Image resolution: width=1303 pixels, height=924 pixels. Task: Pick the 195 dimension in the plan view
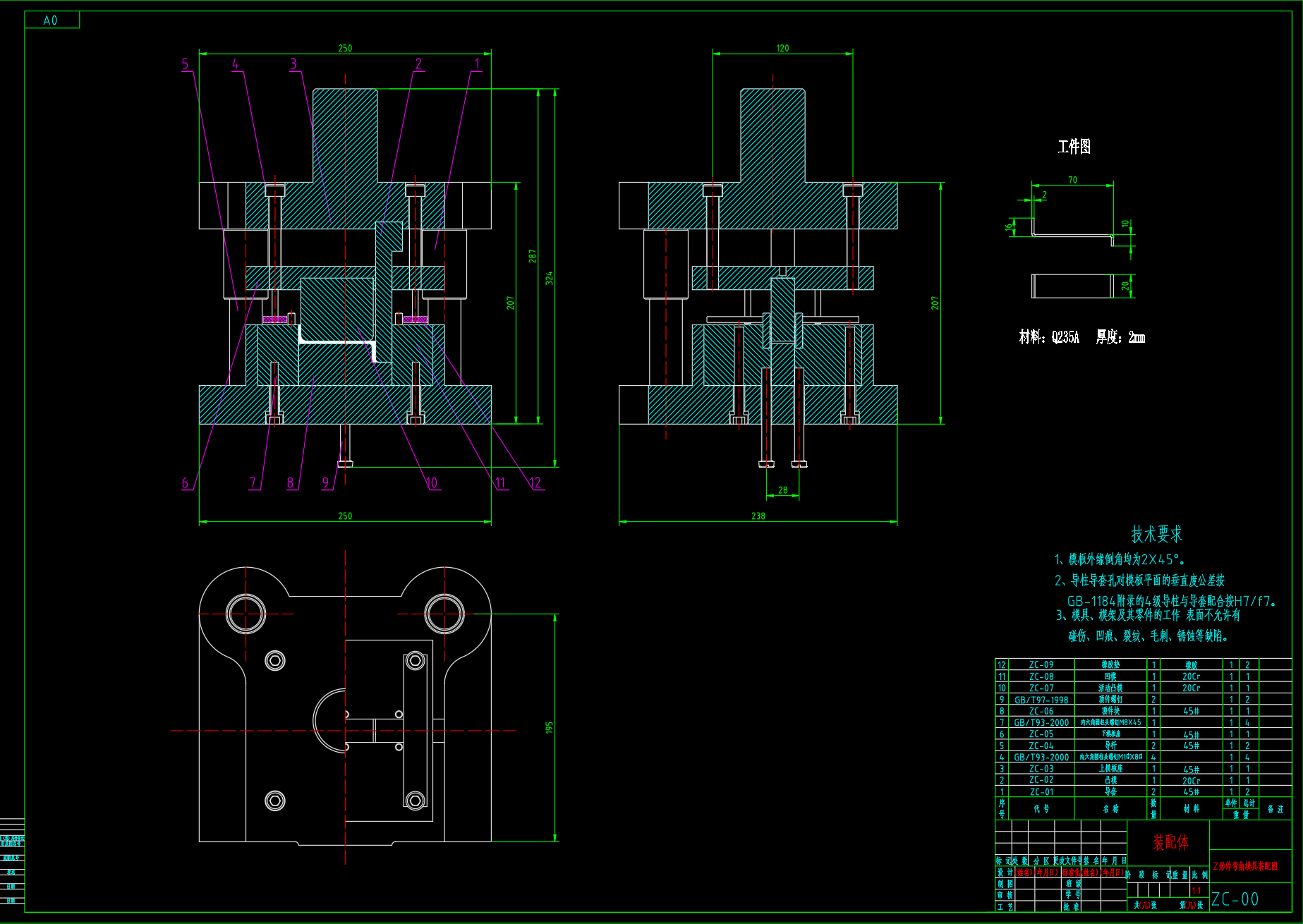coord(550,727)
